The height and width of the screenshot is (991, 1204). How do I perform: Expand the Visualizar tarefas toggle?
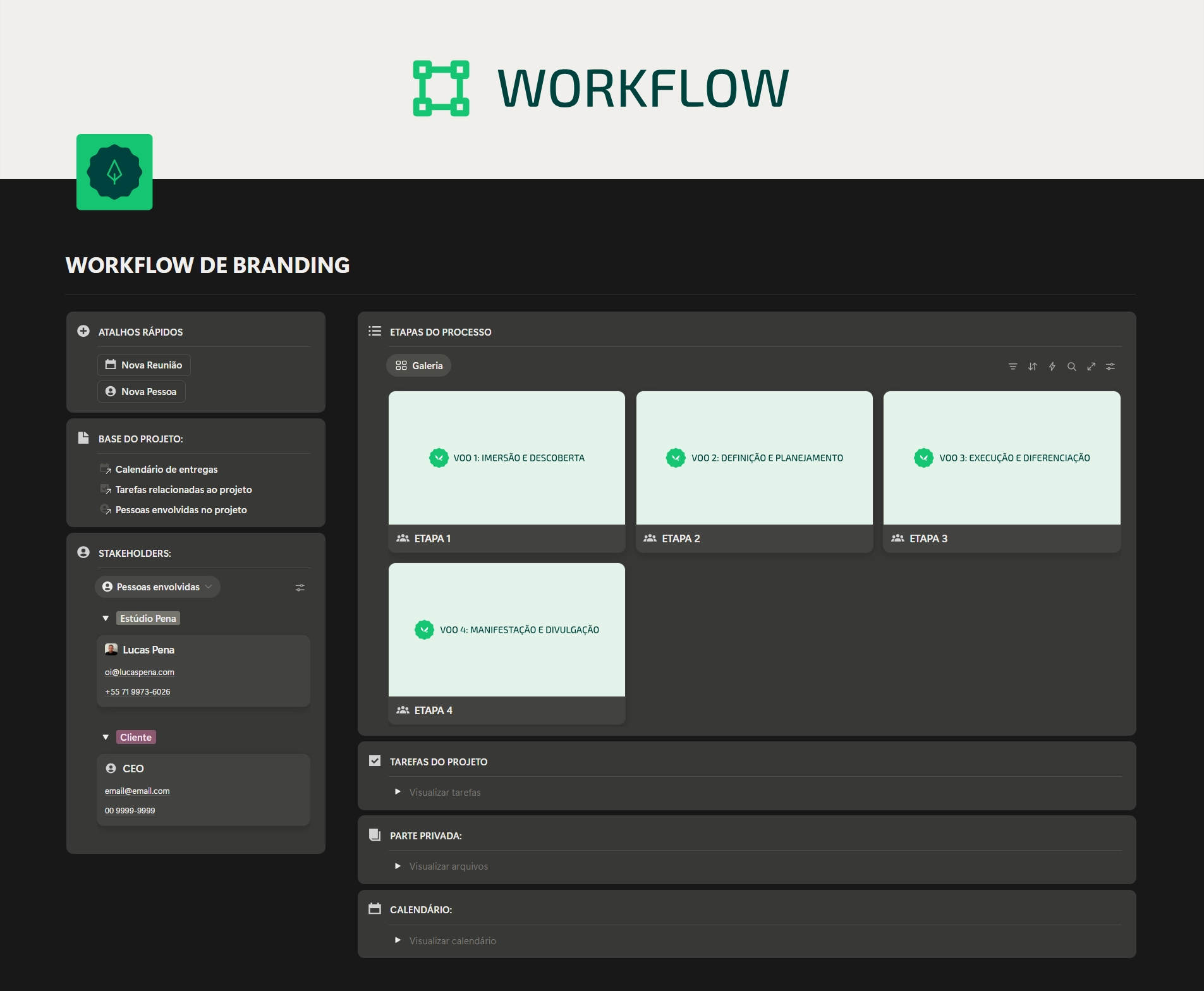click(398, 792)
